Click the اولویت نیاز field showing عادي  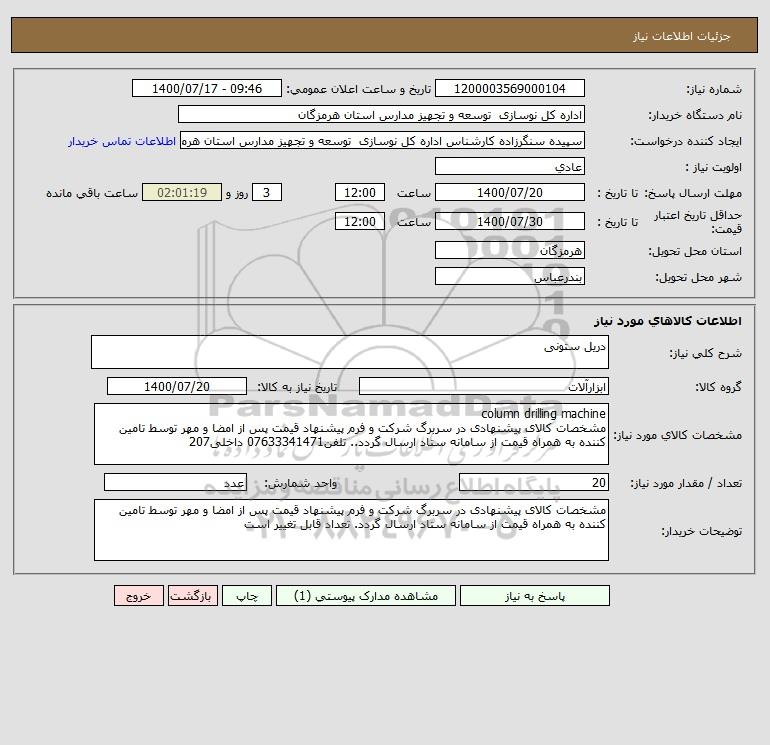(x=510, y=166)
